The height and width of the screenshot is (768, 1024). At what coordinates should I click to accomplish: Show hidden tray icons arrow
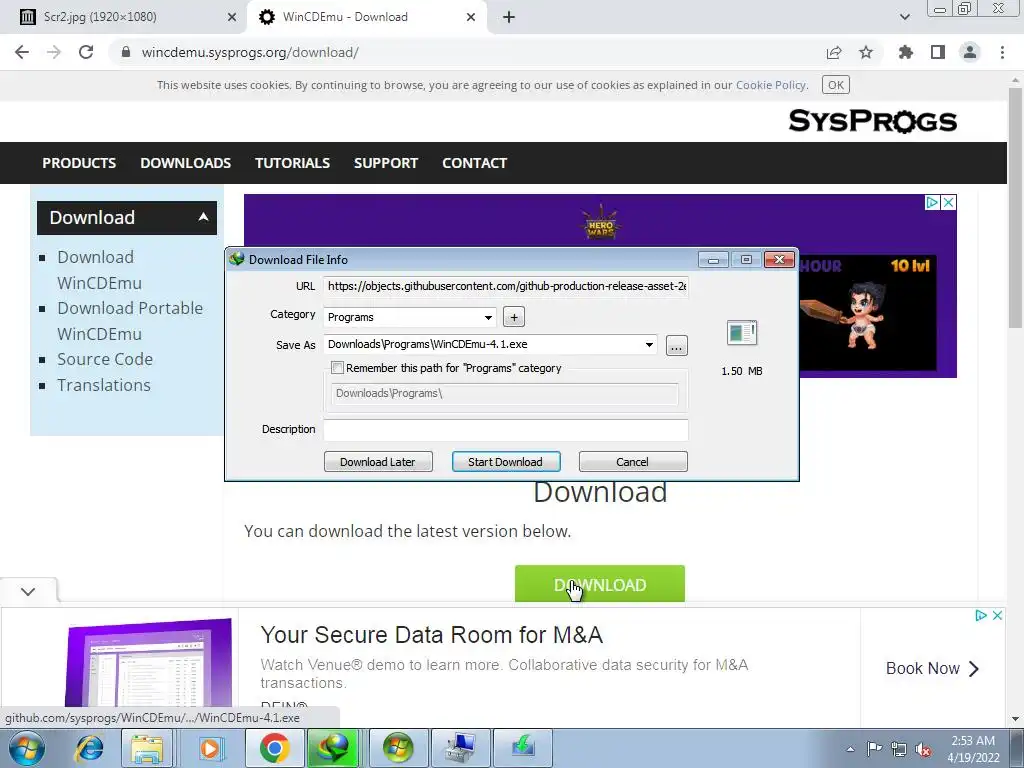[x=850, y=749]
